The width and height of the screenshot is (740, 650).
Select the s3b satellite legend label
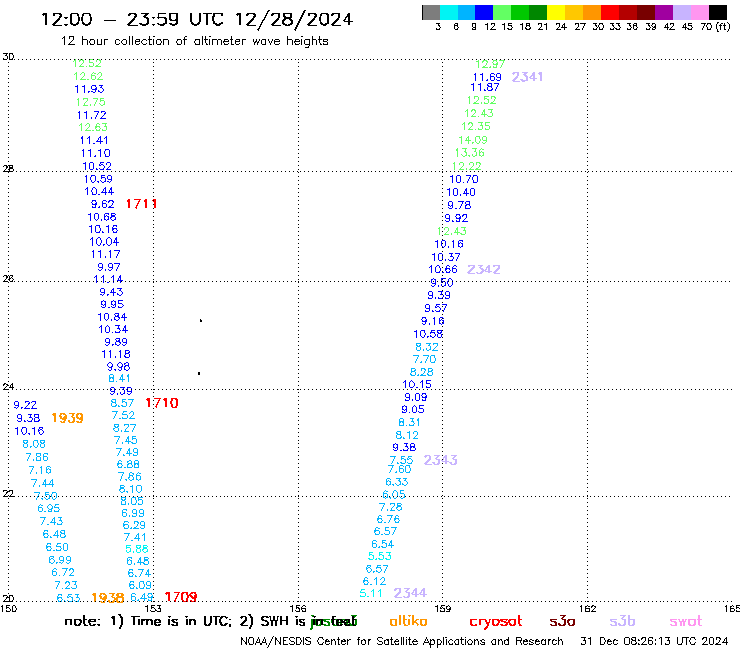(x=622, y=621)
